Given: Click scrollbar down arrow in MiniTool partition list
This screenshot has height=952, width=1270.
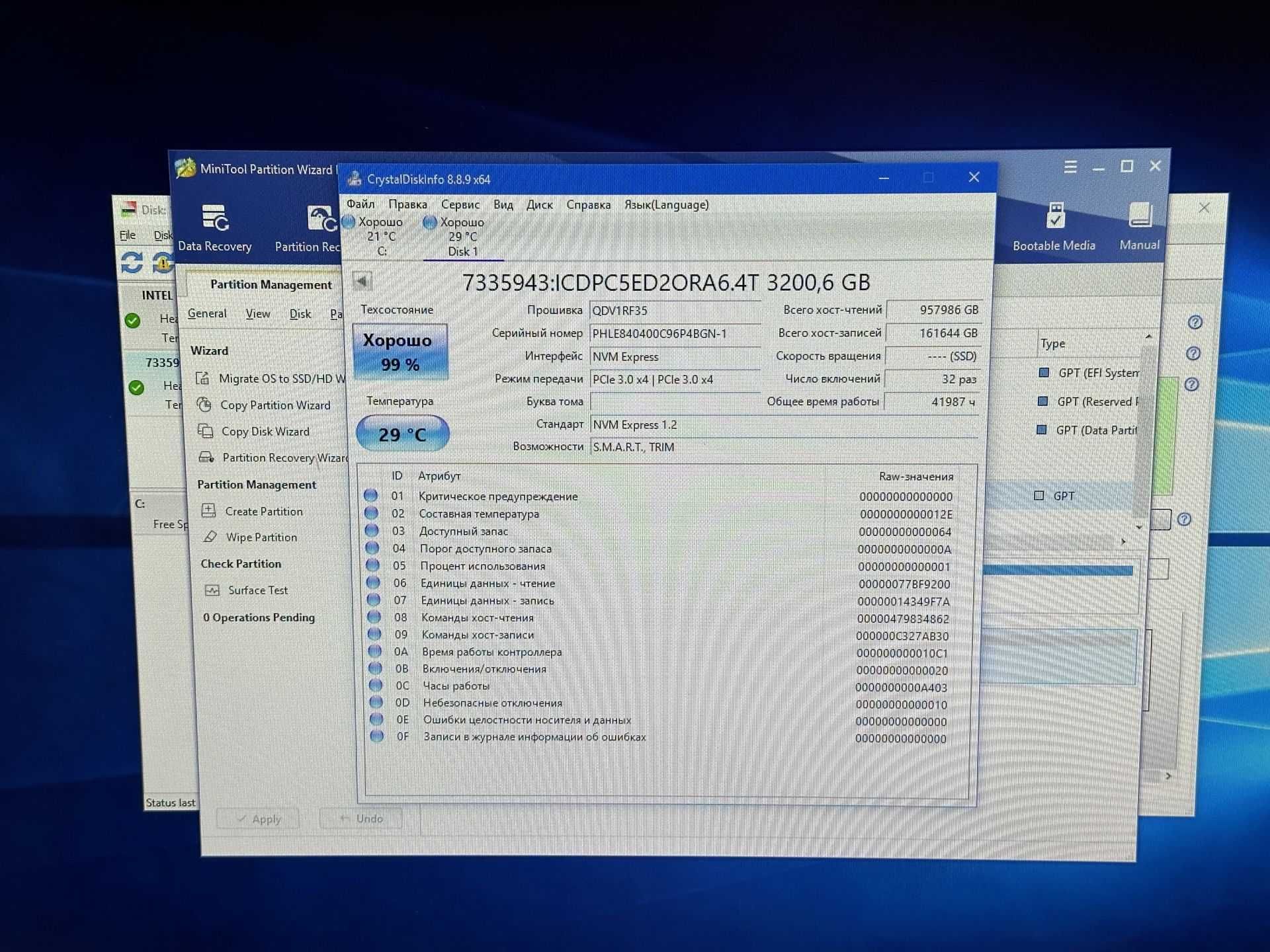Looking at the screenshot, I should tap(1139, 527).
